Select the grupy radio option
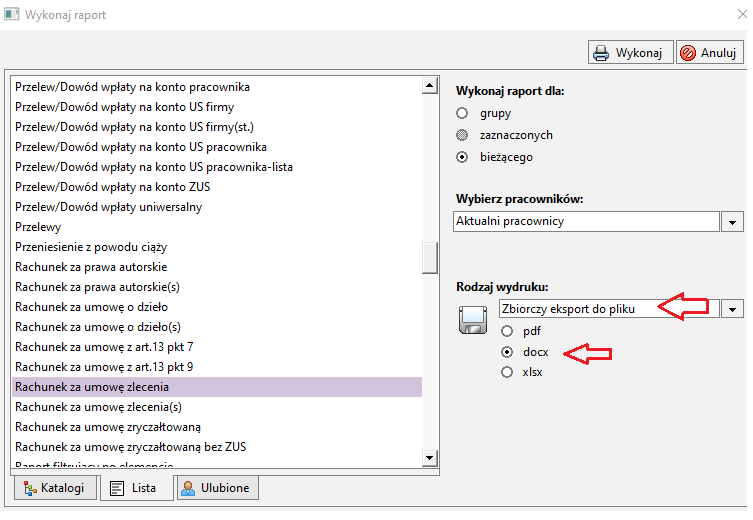Screen dimensions: 753x520 462,113
